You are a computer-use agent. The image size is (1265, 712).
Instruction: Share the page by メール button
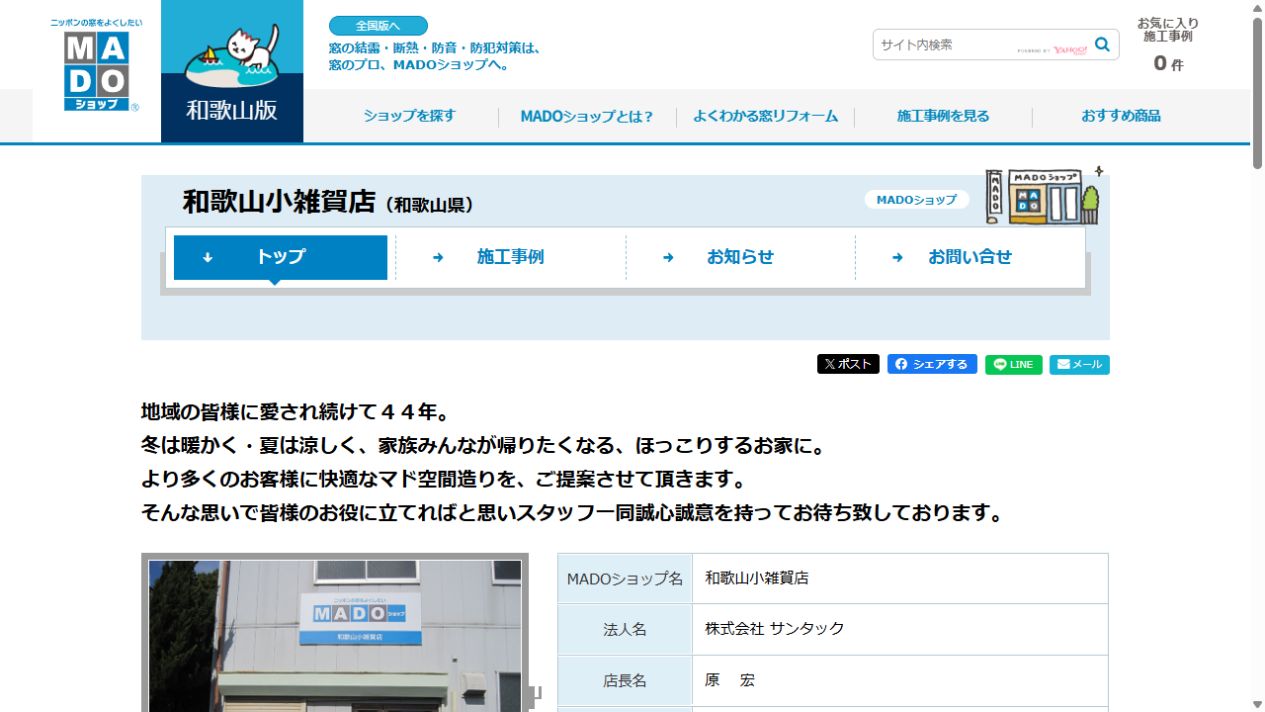(1079, 364)
